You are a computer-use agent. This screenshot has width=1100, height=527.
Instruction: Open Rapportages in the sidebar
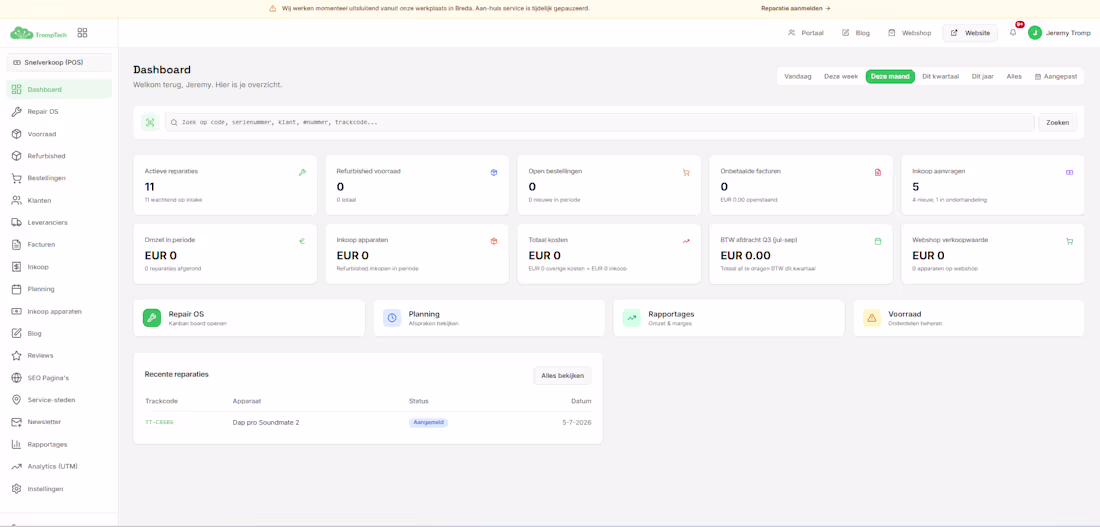pos(59,444)
